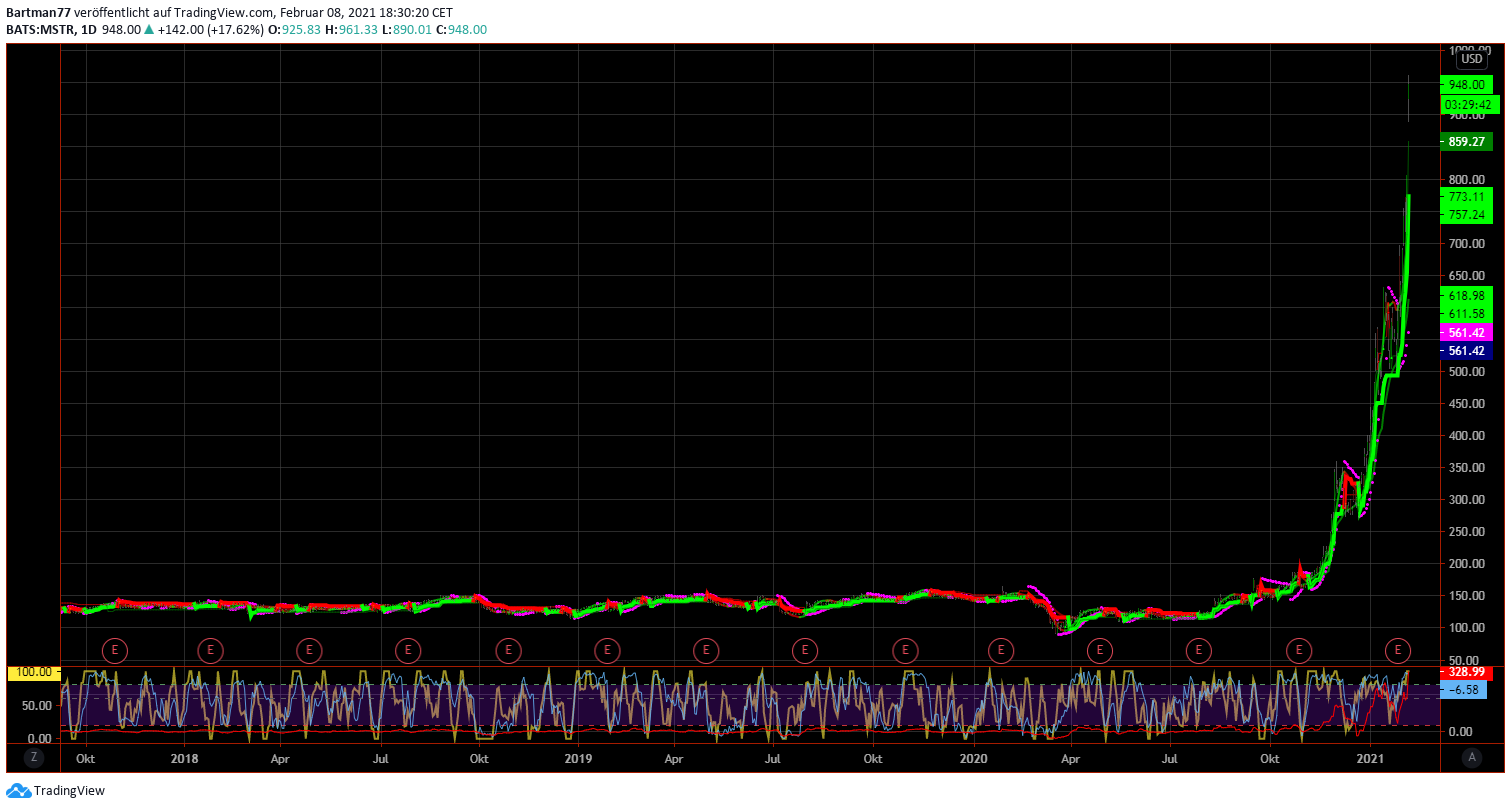Click the April 2019 earnings E marker
This screenshot has height=809, width=1511.
coord(706,650)
